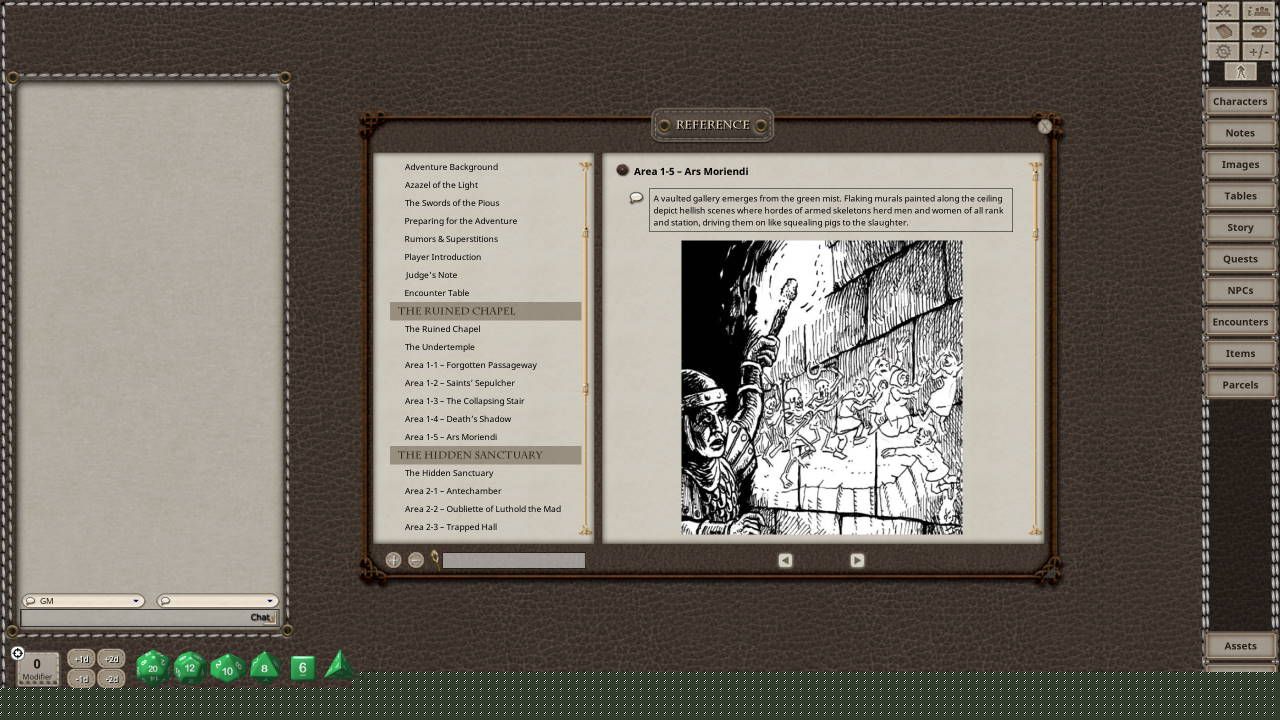
Task: Click the round link icon beside Area 1-5 title
Action: click(623, 171)
